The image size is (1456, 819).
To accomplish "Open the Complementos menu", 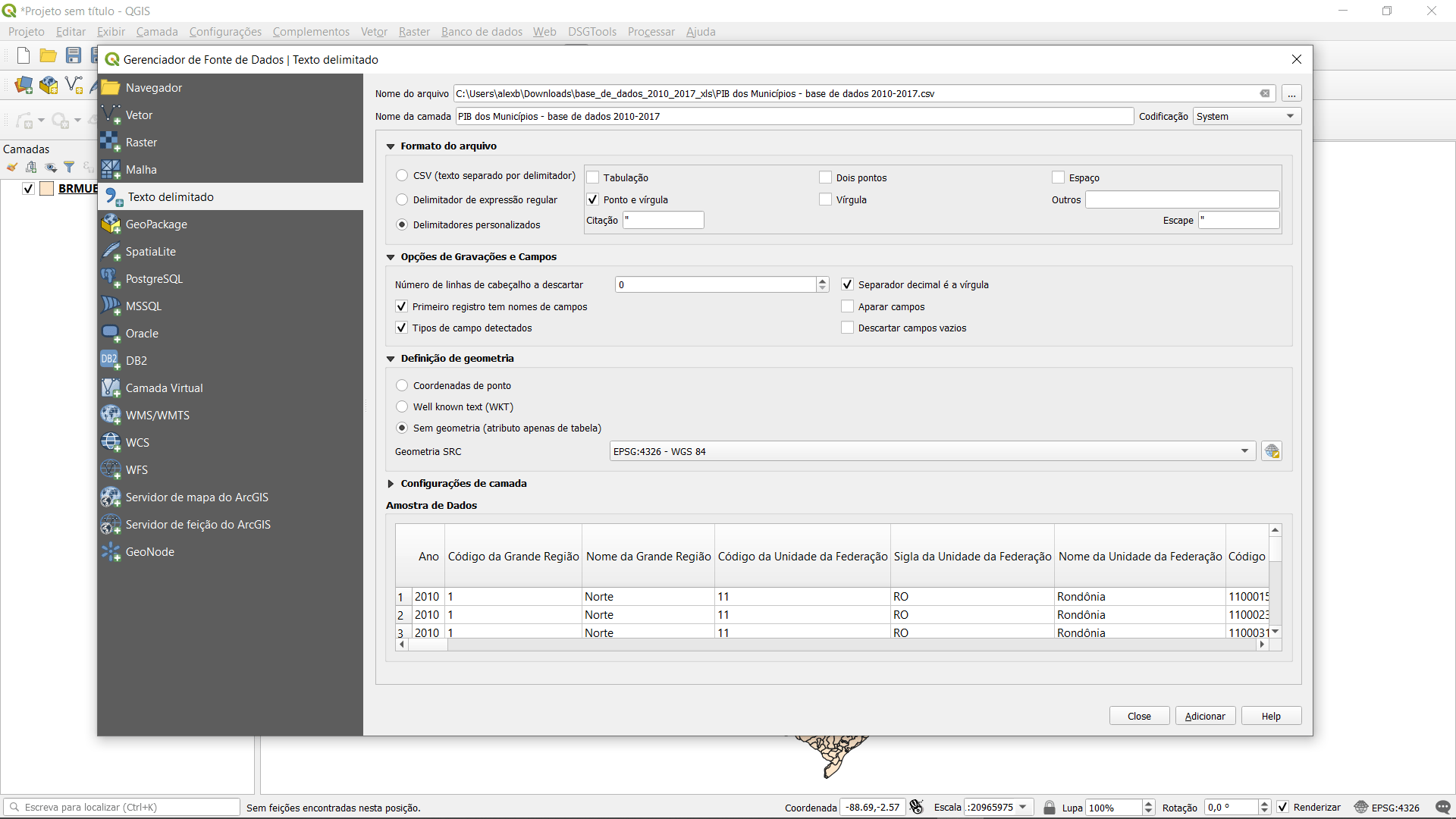I will pyautogui.click(x=311, y=32).
